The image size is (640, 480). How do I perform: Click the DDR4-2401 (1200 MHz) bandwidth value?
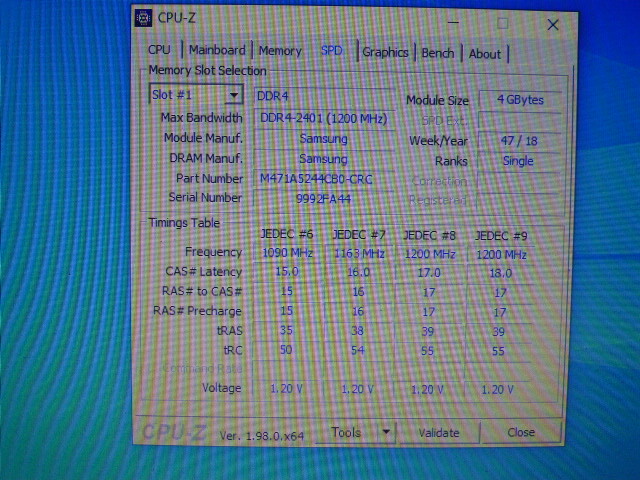click(324, 119)
